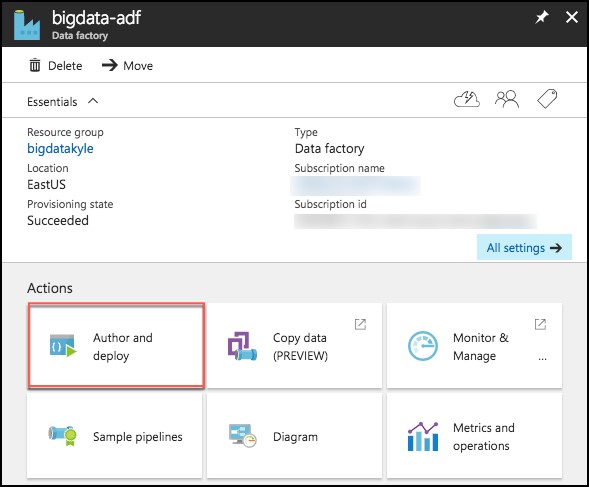Open more options ellipsis on Monitor & Manage tile
Image resolution: width=589 pixels, height=487 pixels.
[x=542, y=359]
